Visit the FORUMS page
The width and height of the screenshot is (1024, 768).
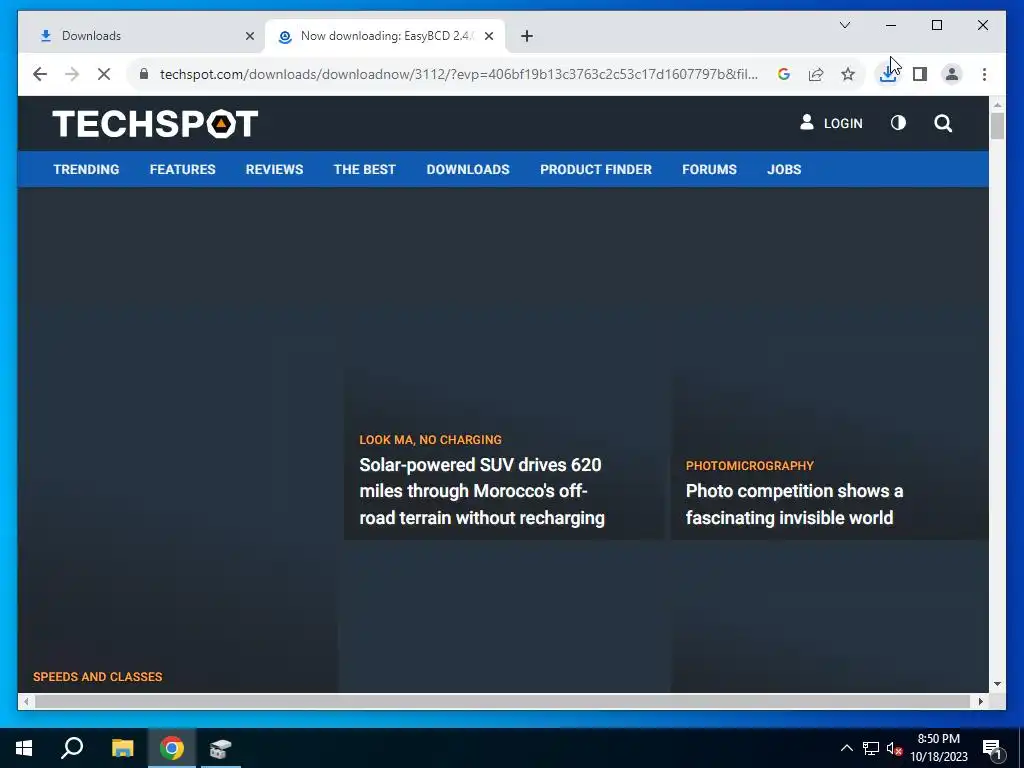pyautogui.click(x=709, y=169)
